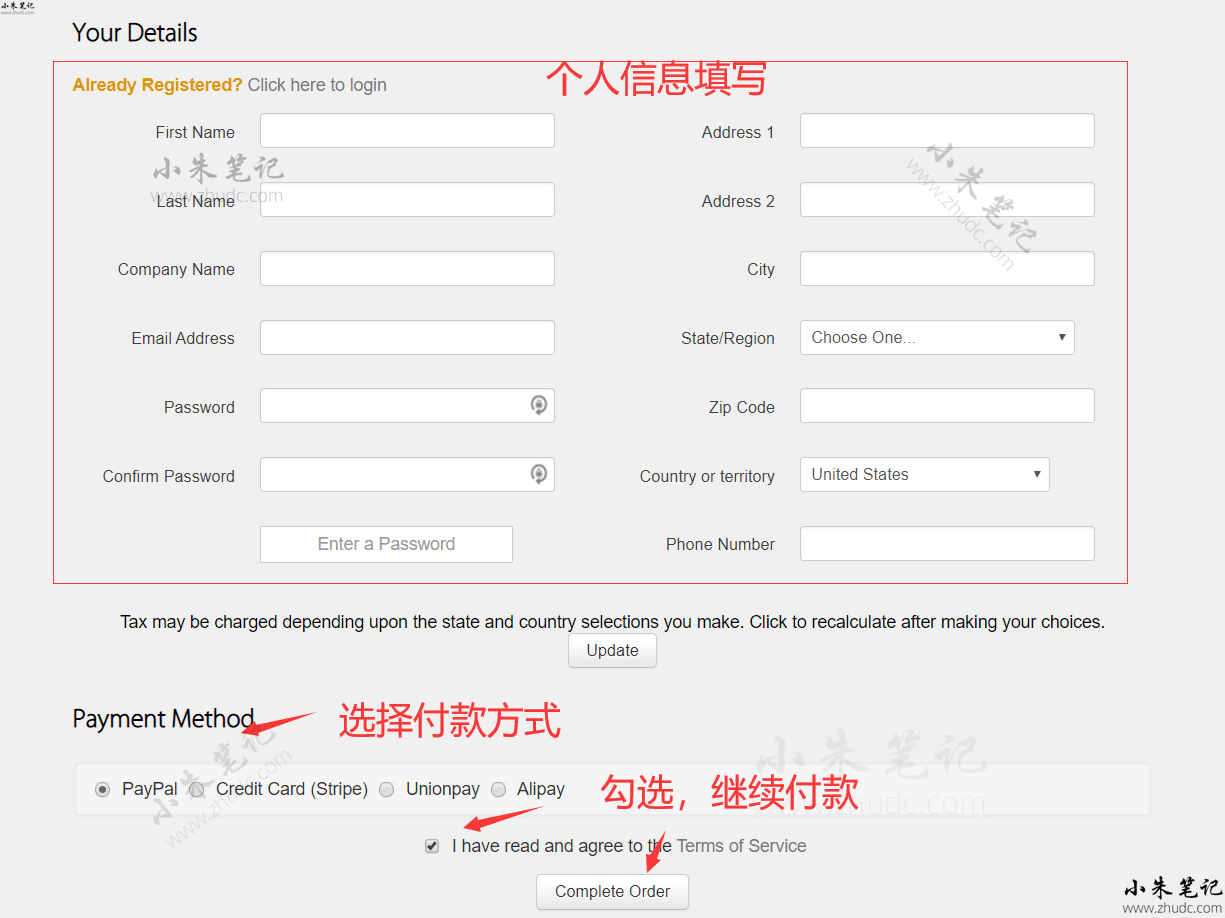Toggle the Terms of Service agreement checkbox
The width and height of the screenshot is (1225, 918).
pyautogui.click(x=432, y=846)
